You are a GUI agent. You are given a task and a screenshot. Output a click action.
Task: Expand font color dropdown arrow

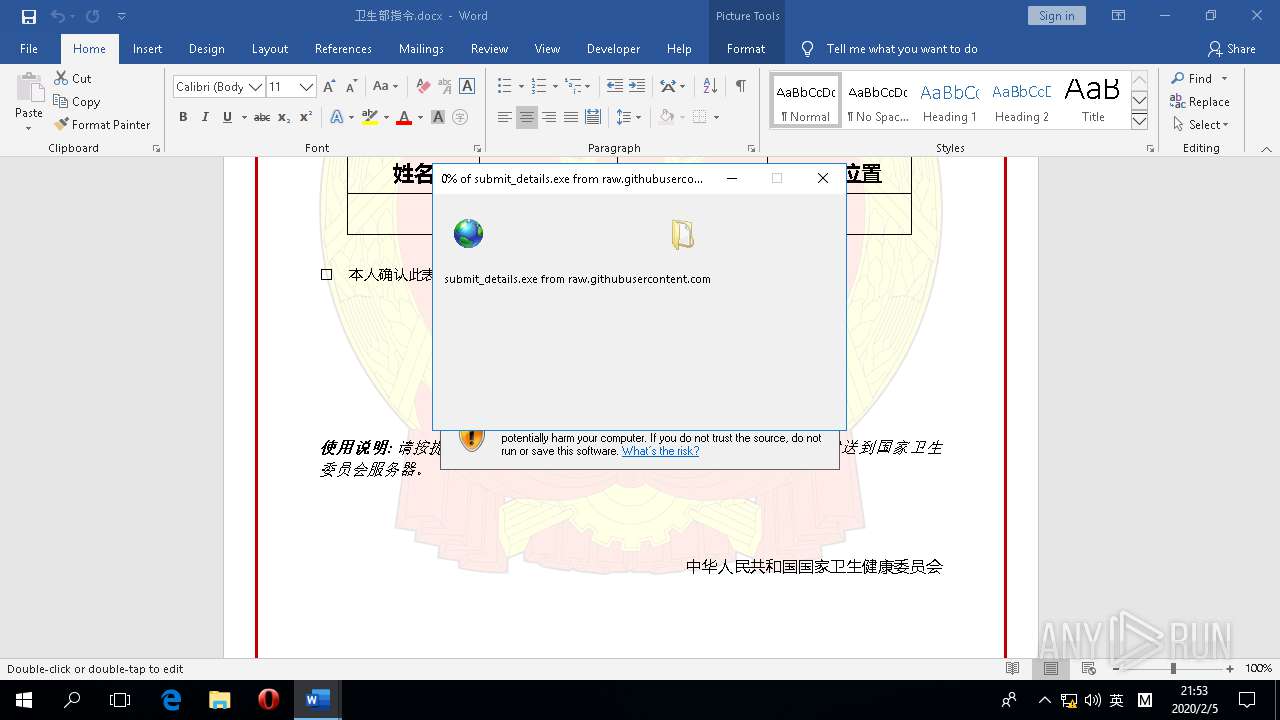[420, 118]
